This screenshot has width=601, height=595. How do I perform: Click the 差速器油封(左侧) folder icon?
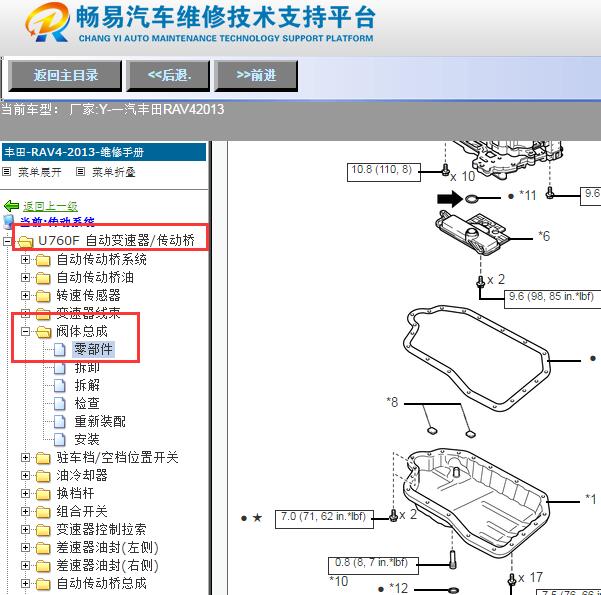point(43,548)
